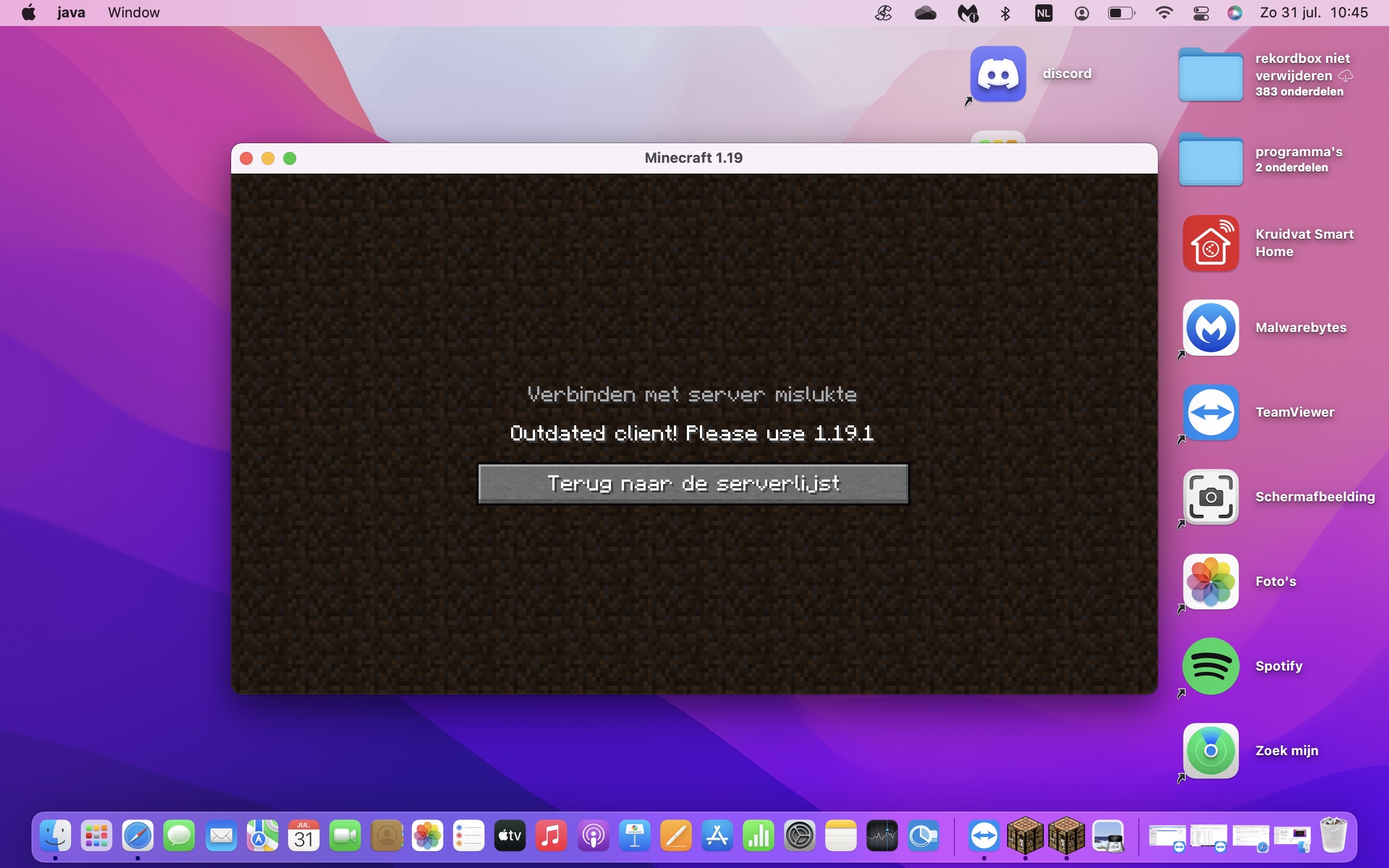
Task: Open Foto's via its desktop shortcut
Action: 1210,581
